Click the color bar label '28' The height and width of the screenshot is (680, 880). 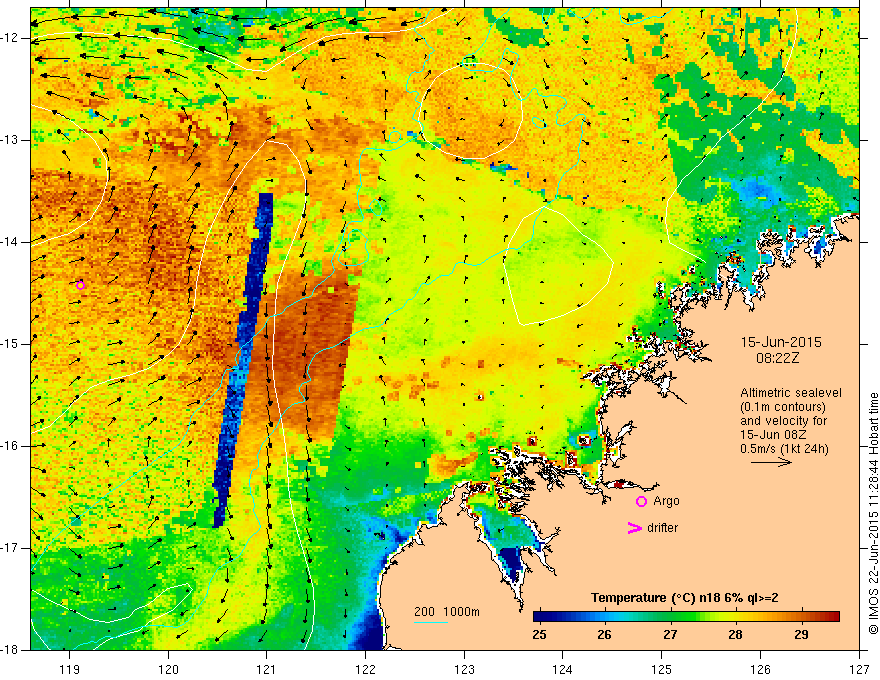[736, 635]
